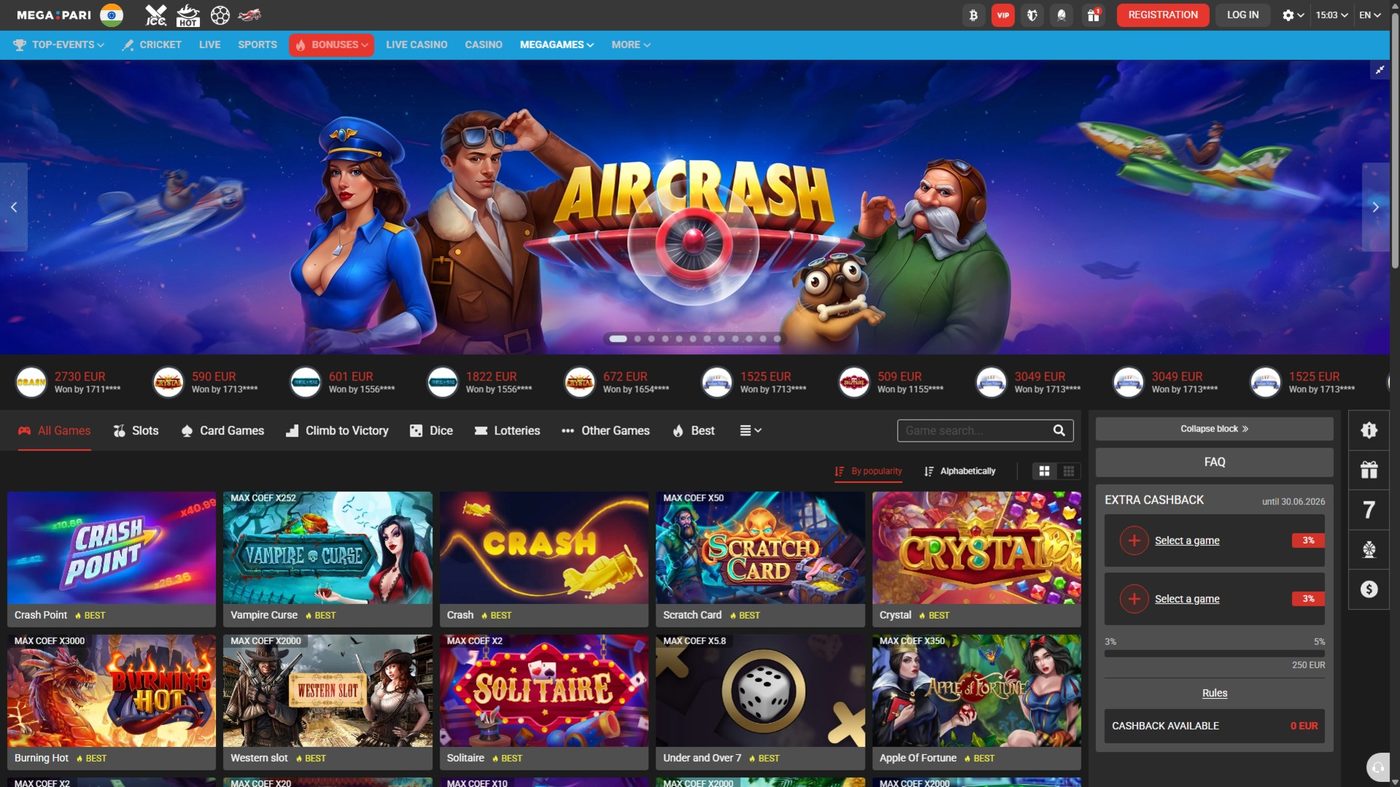This screenshot has height=787, width=1400.
Task: Open the Vampire Curse game thumbnail
Action: pos(328,548)
